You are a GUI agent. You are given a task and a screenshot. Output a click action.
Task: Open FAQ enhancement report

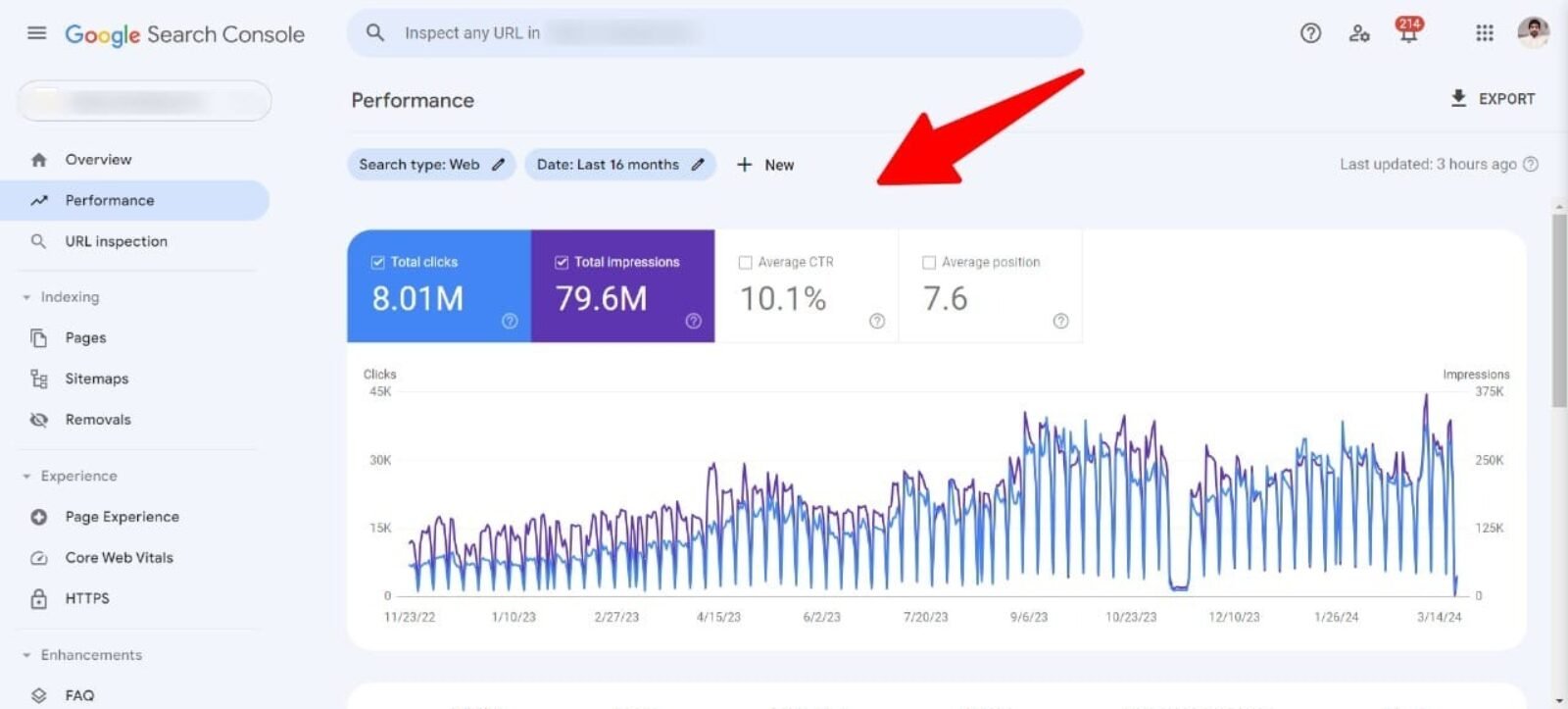tap(79, 695)
